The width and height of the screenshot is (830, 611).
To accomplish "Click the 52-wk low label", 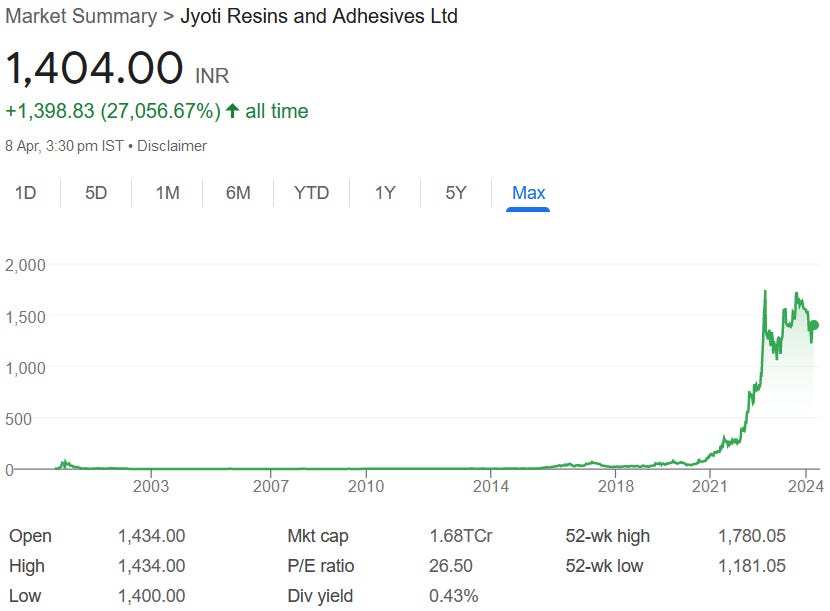I will coord(604,566).
